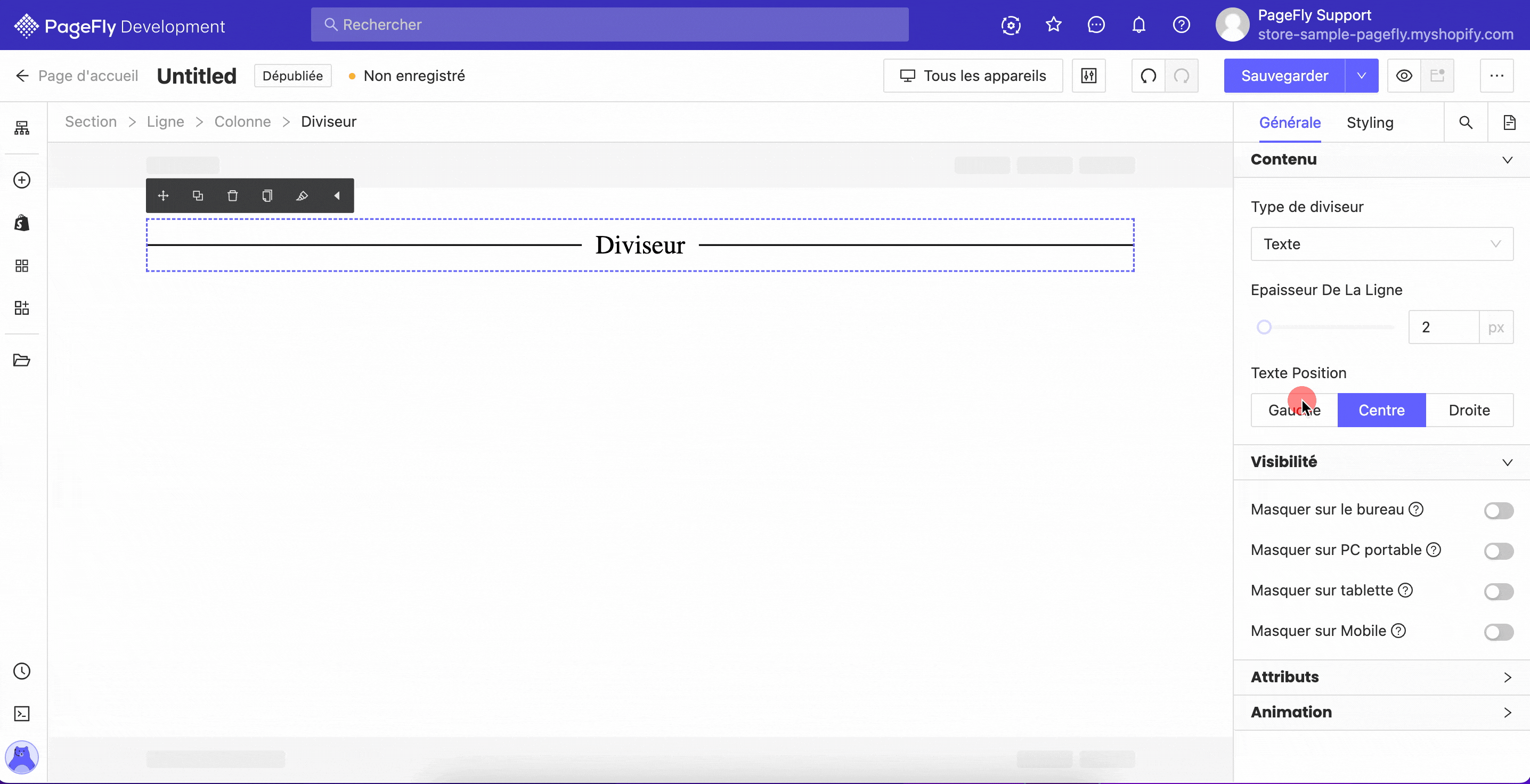The width and height of the screenshot is (1530, 784).
Task: Click the mascot avatar at bottom left
Action: pyautogui.click(x=22, y=757)
